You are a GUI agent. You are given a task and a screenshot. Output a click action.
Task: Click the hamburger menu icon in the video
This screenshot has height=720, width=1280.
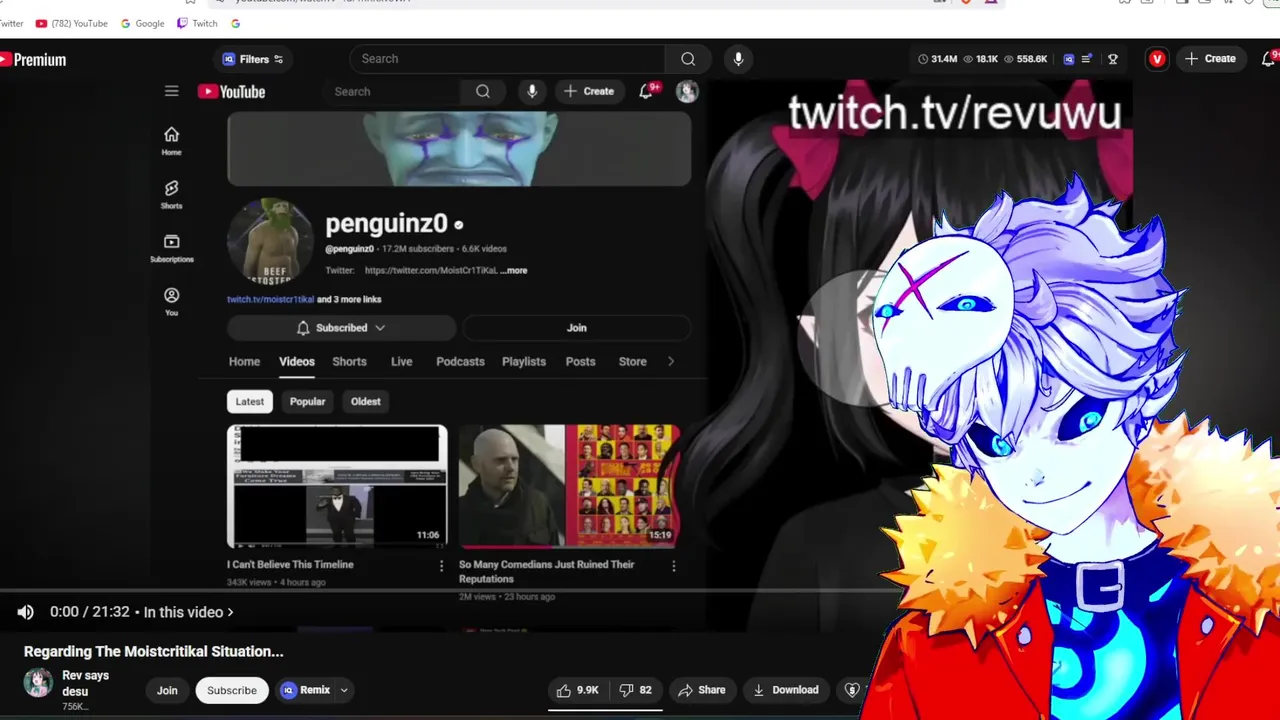pos(172,91)
